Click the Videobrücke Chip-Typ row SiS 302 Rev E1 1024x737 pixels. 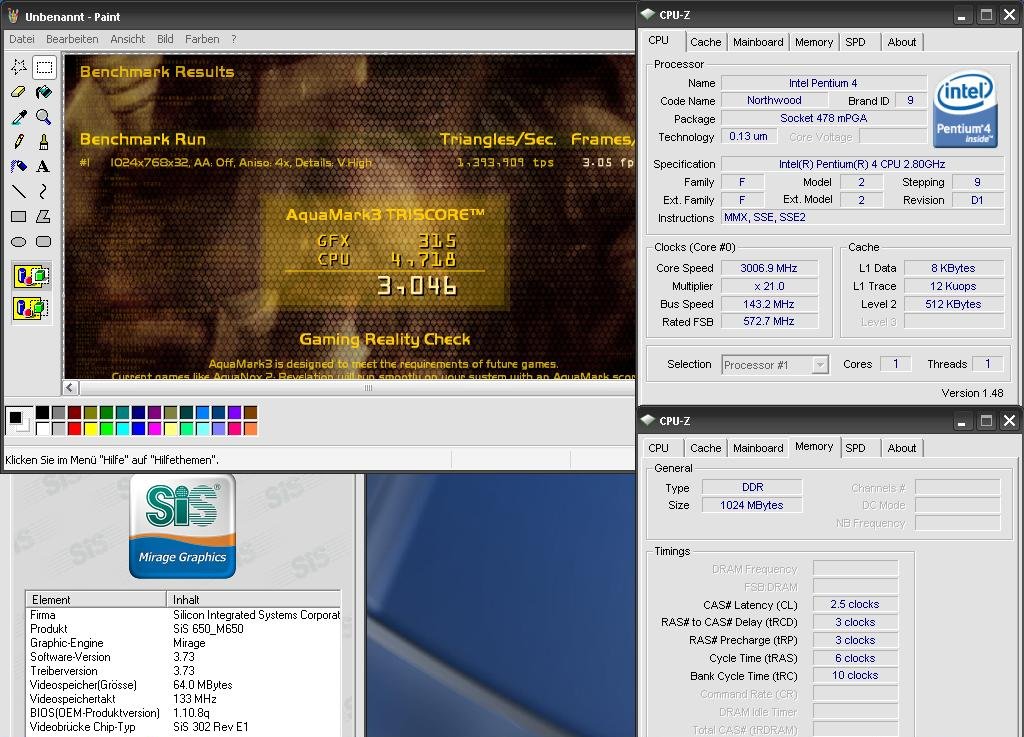(183, 727)
